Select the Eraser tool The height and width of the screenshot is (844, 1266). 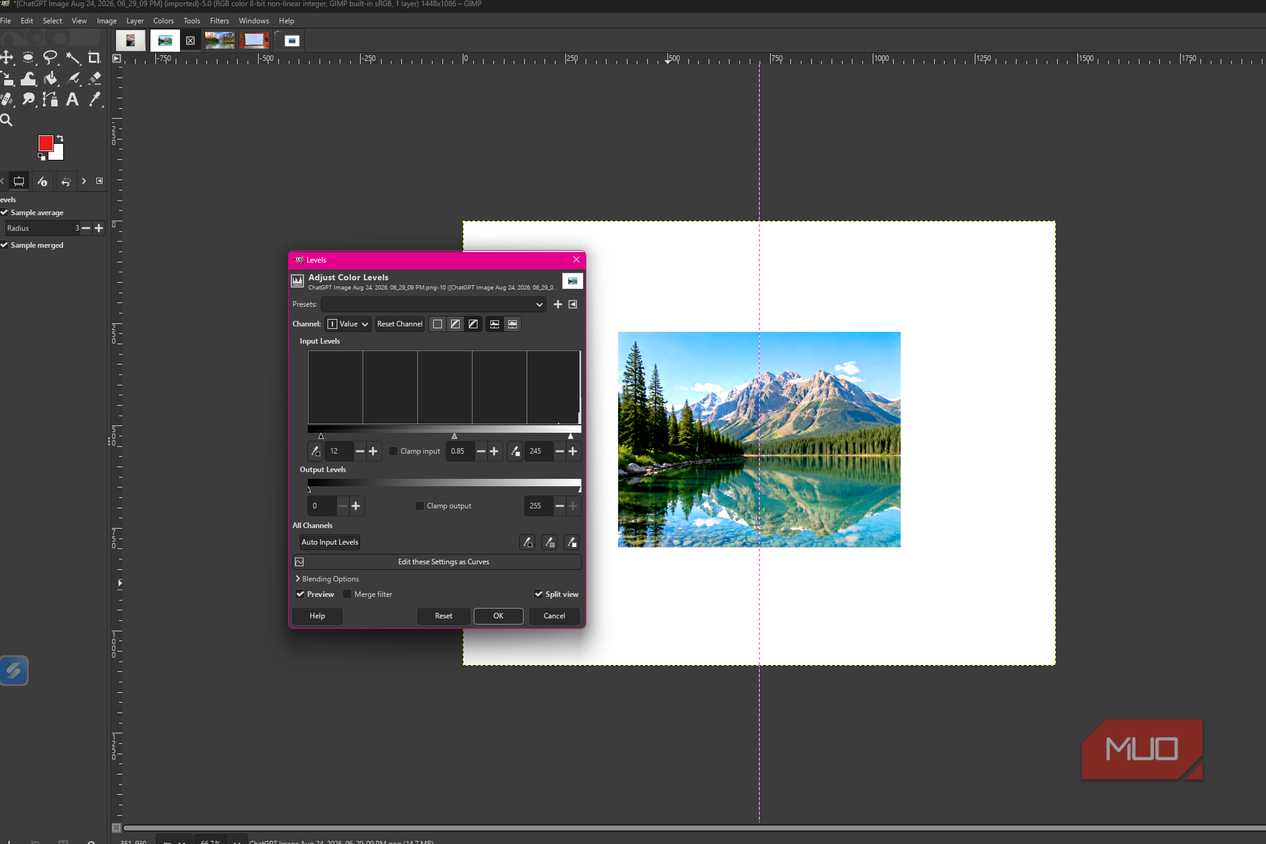click(95, 78)
